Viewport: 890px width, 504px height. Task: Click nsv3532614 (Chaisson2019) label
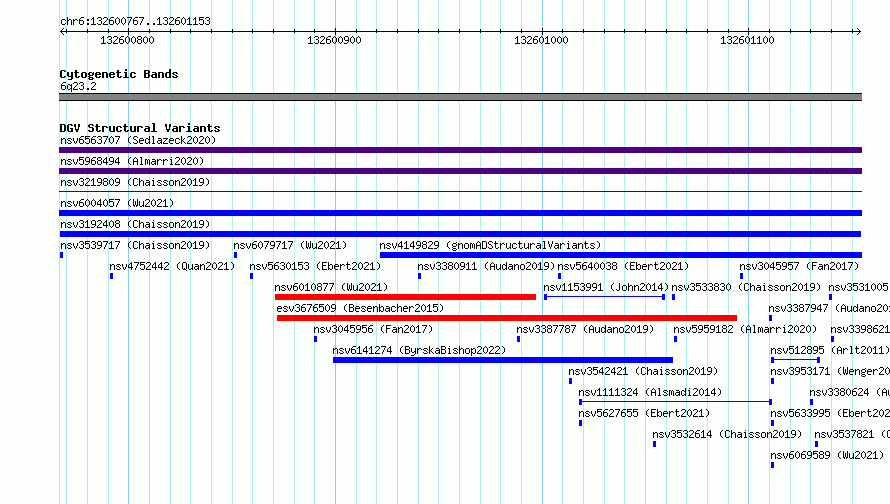727,434
